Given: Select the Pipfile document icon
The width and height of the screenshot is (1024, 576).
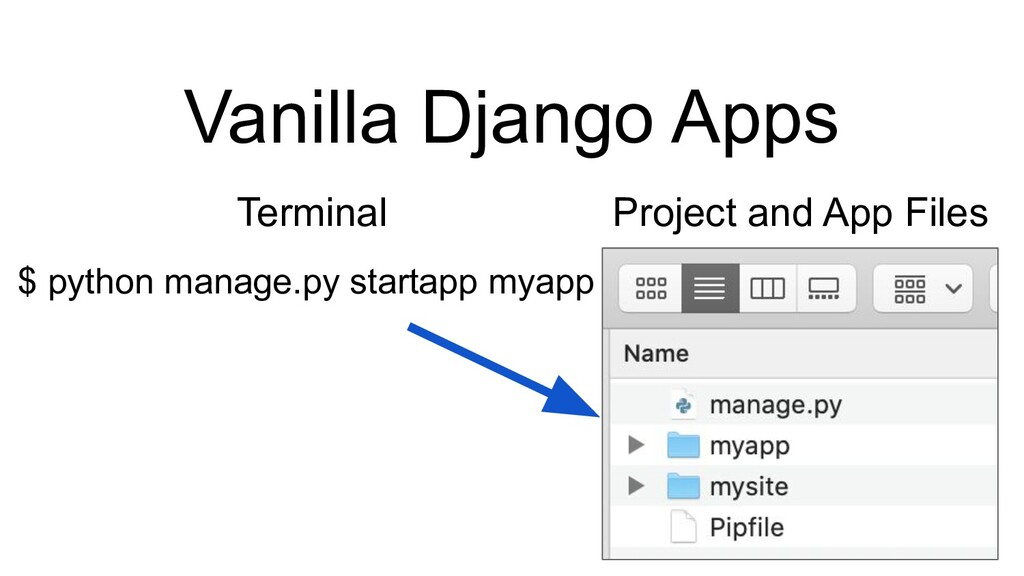Looking at the screenshot, I should [x=683, y=527].
